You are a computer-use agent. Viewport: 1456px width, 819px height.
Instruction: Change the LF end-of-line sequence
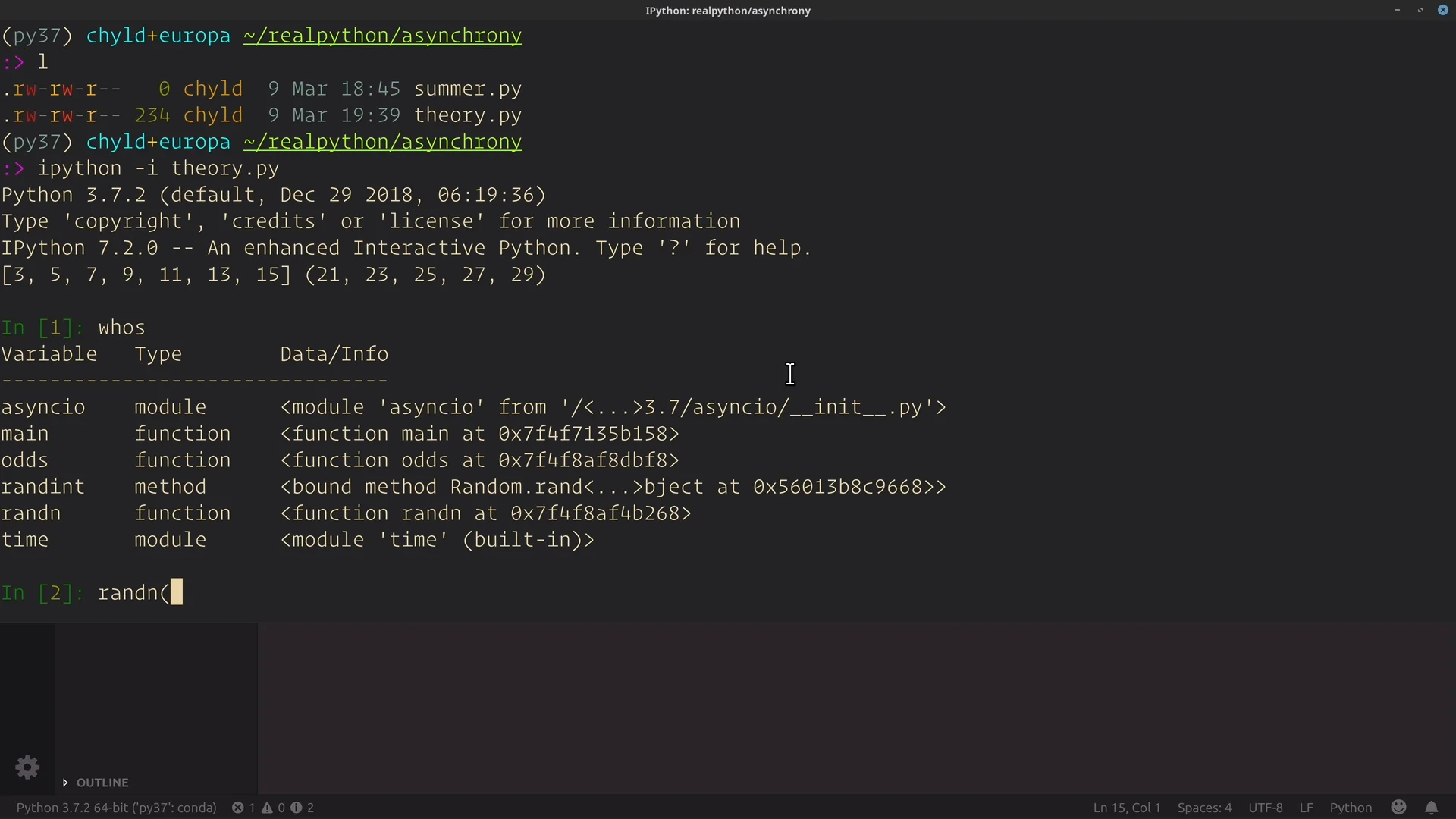point(1306,808)
